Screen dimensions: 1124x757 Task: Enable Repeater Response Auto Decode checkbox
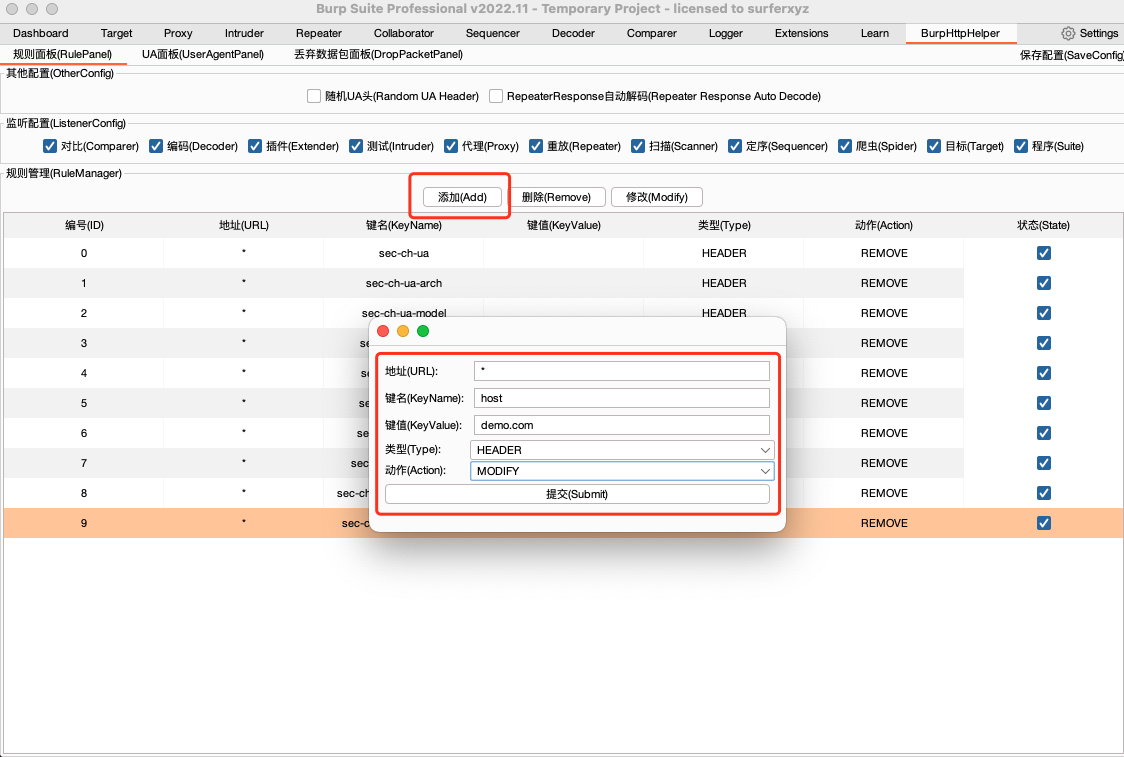495,96
